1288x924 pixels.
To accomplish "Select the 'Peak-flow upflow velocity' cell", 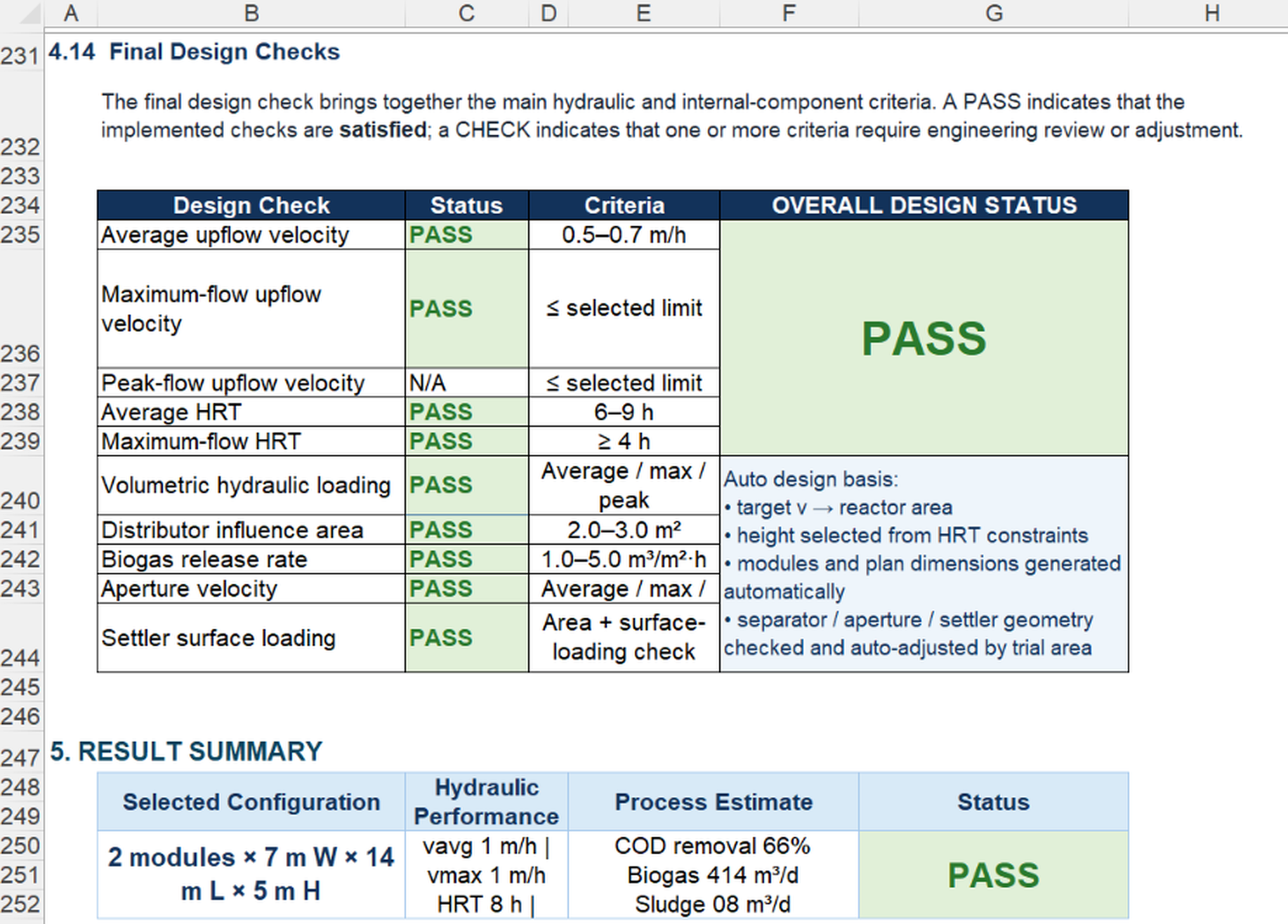I will [x=251, y=383].
